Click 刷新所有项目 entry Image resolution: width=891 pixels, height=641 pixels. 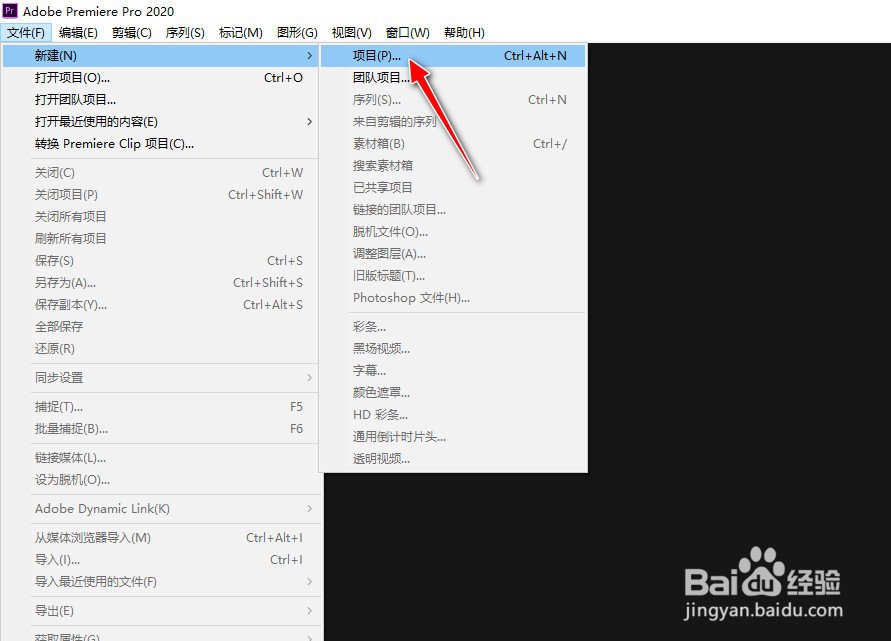[160, 239]
